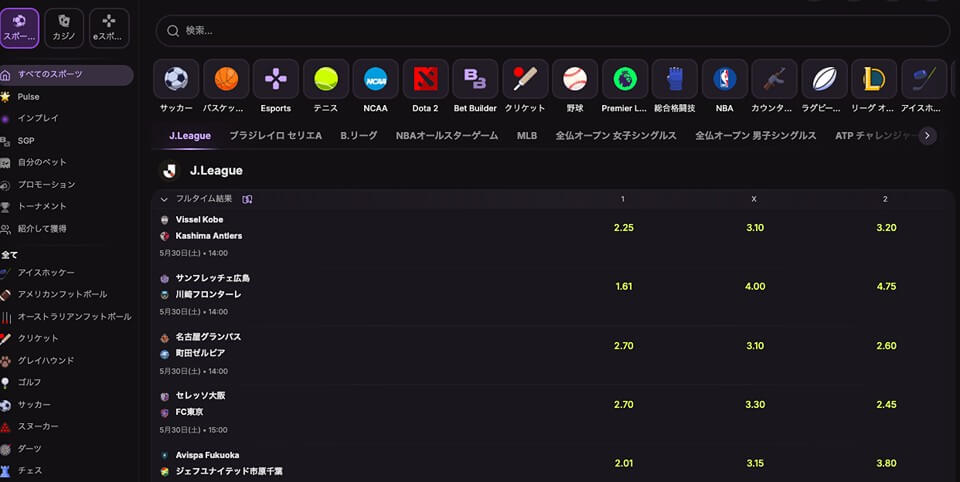
Task: Switch to the B.リーグ tab
Action: click(359, 136)
